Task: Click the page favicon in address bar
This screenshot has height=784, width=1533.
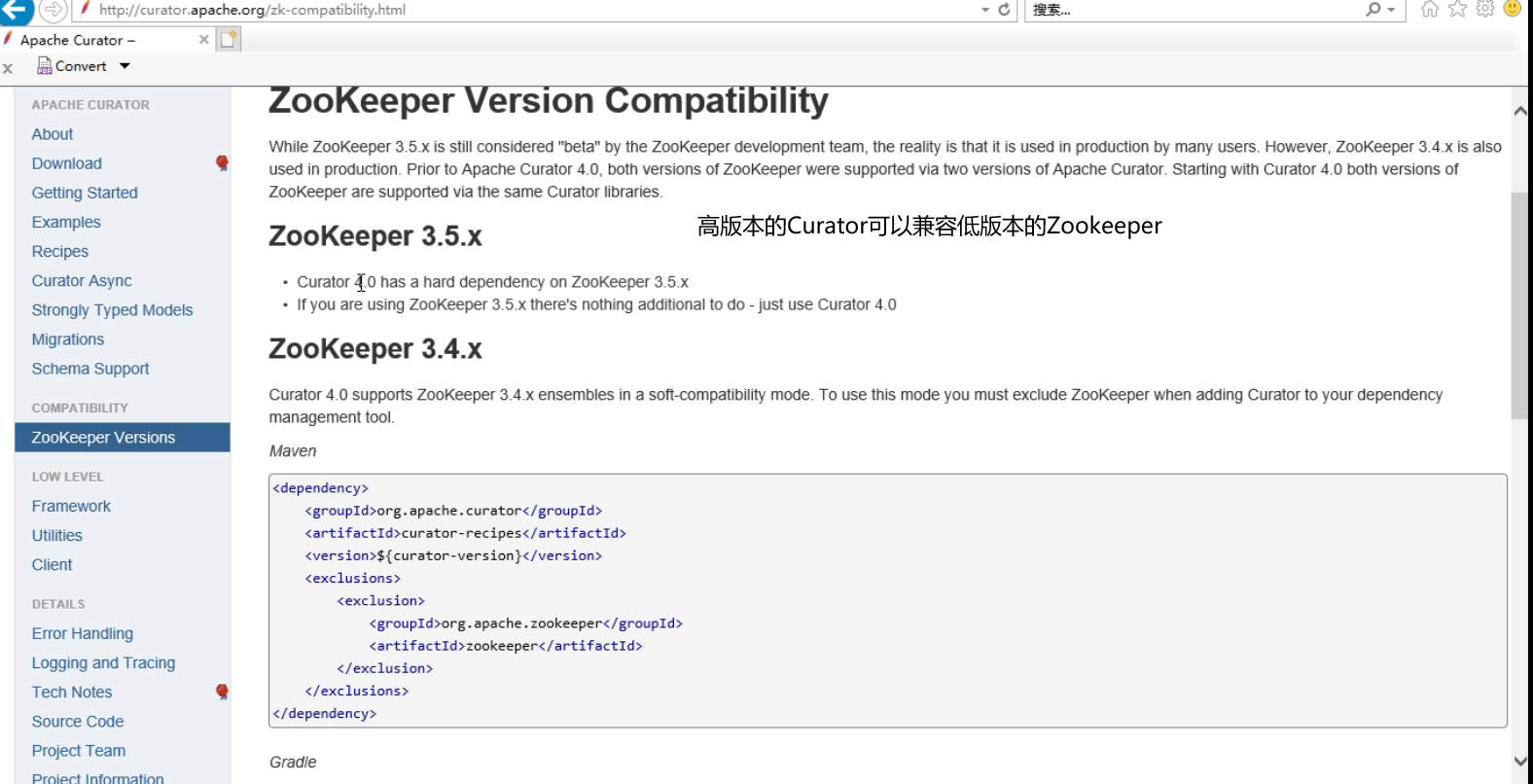Action: [86, 9]
